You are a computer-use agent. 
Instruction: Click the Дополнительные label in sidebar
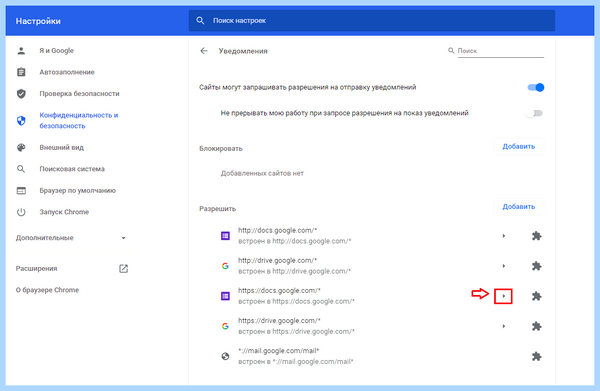point(44,238)
